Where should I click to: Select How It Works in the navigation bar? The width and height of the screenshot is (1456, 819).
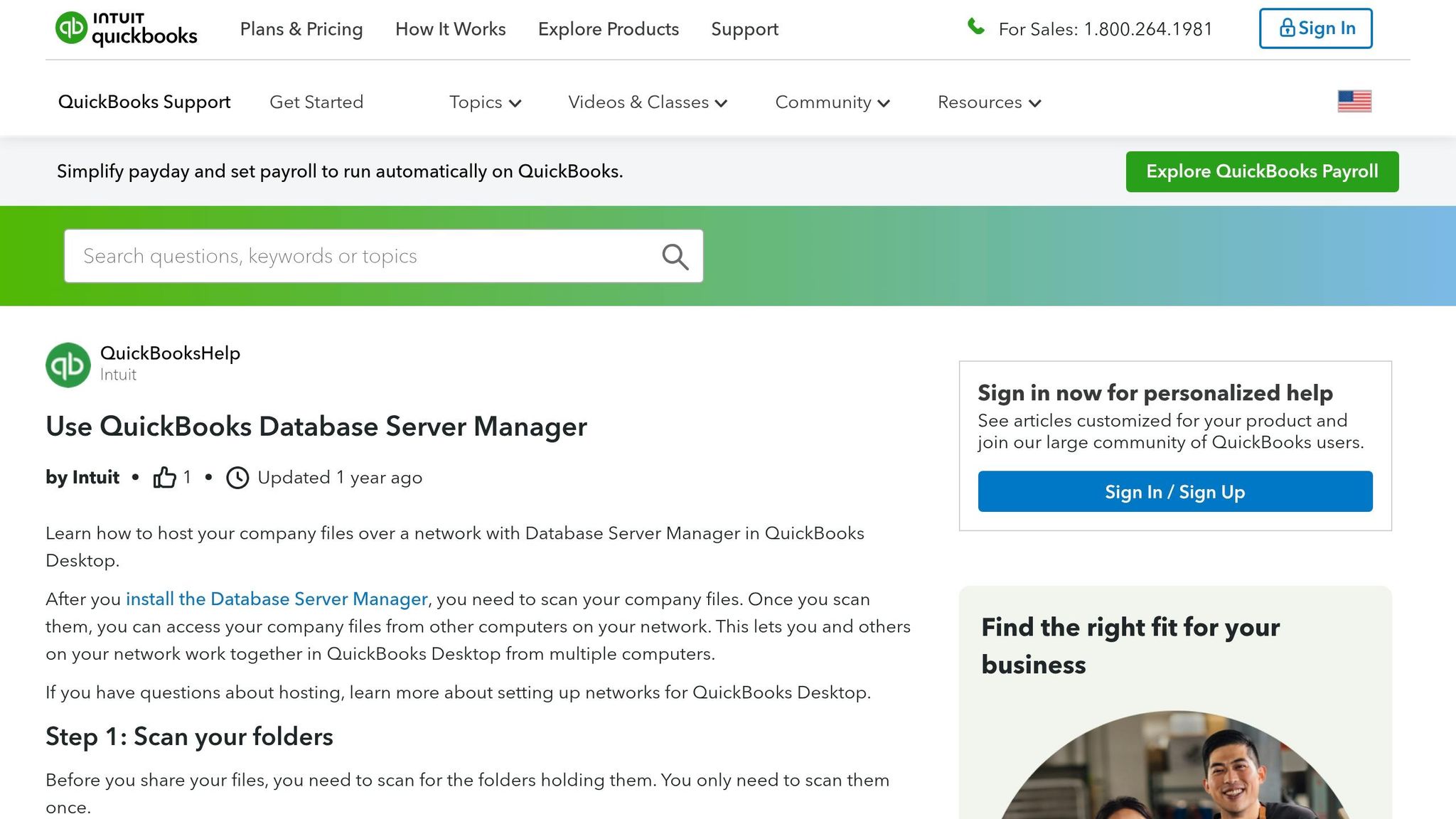450,29
